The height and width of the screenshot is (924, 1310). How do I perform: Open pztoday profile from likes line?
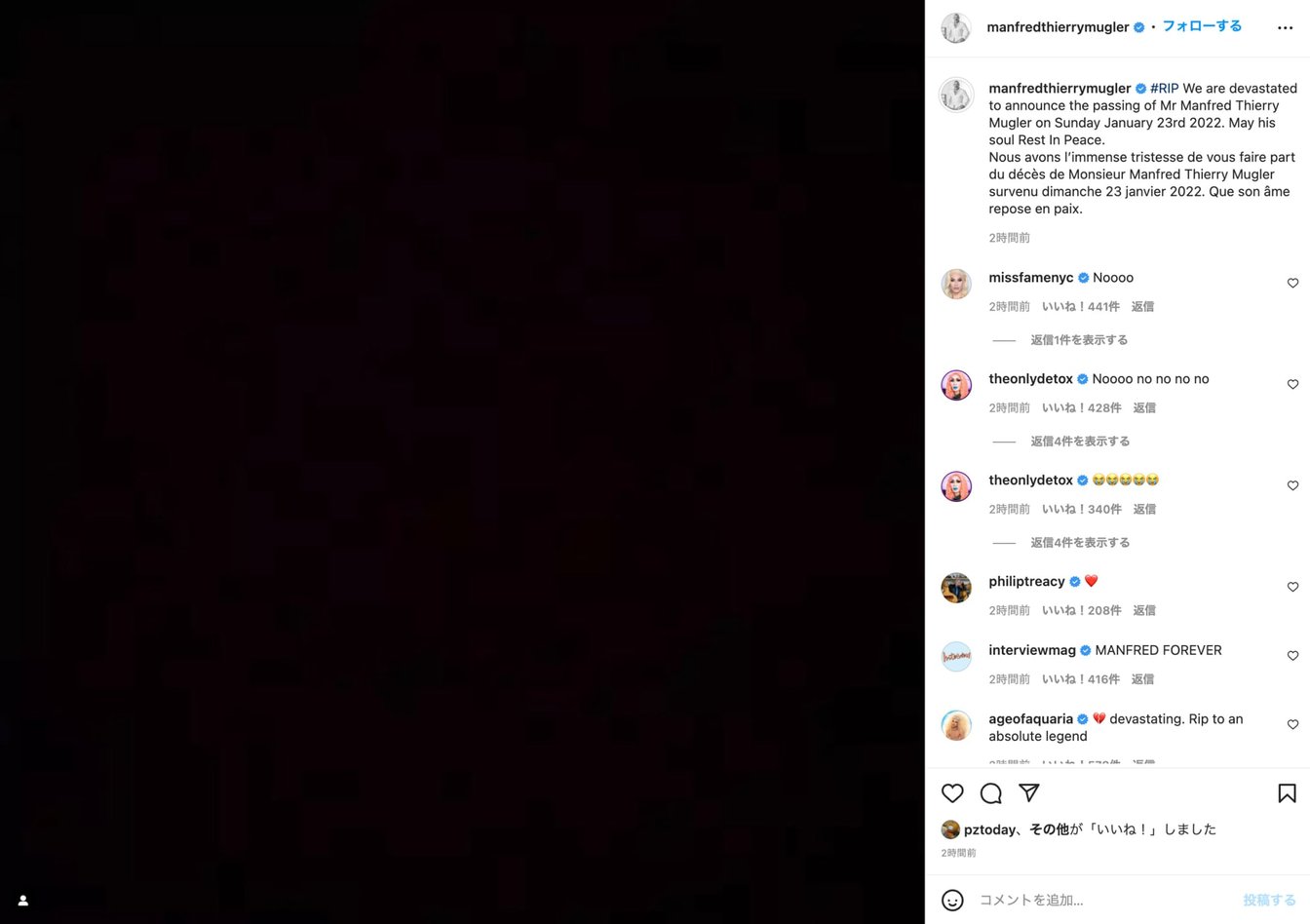pyautogui.click(x=989, y=829)
